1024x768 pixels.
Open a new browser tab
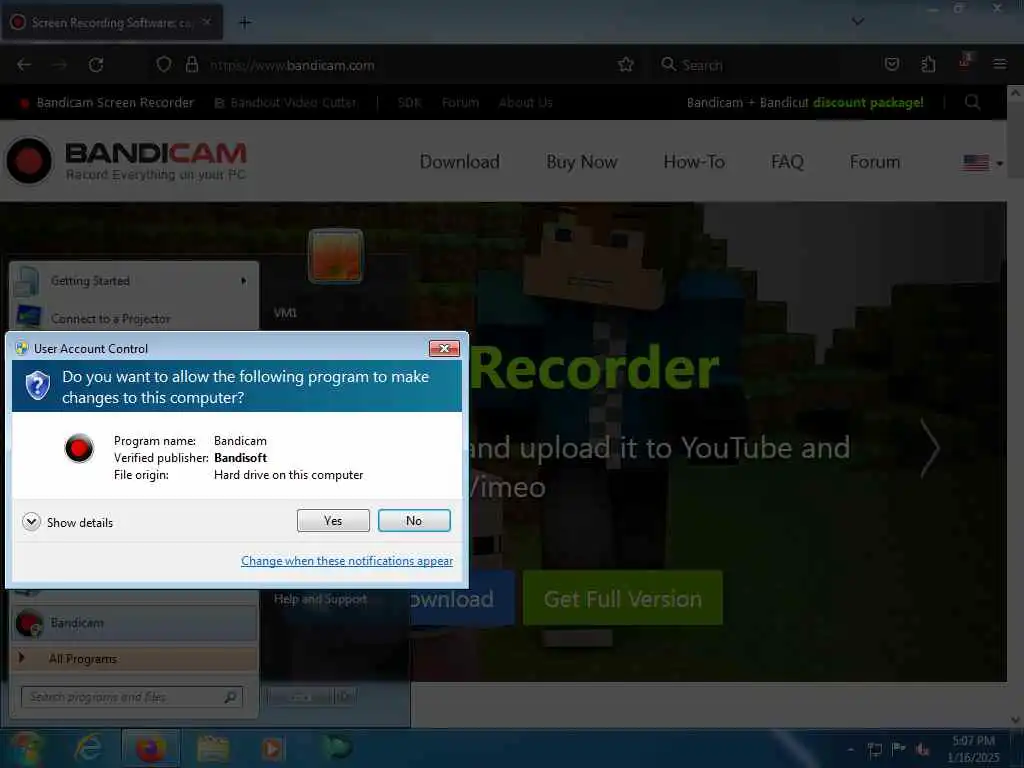click(245, 23)
